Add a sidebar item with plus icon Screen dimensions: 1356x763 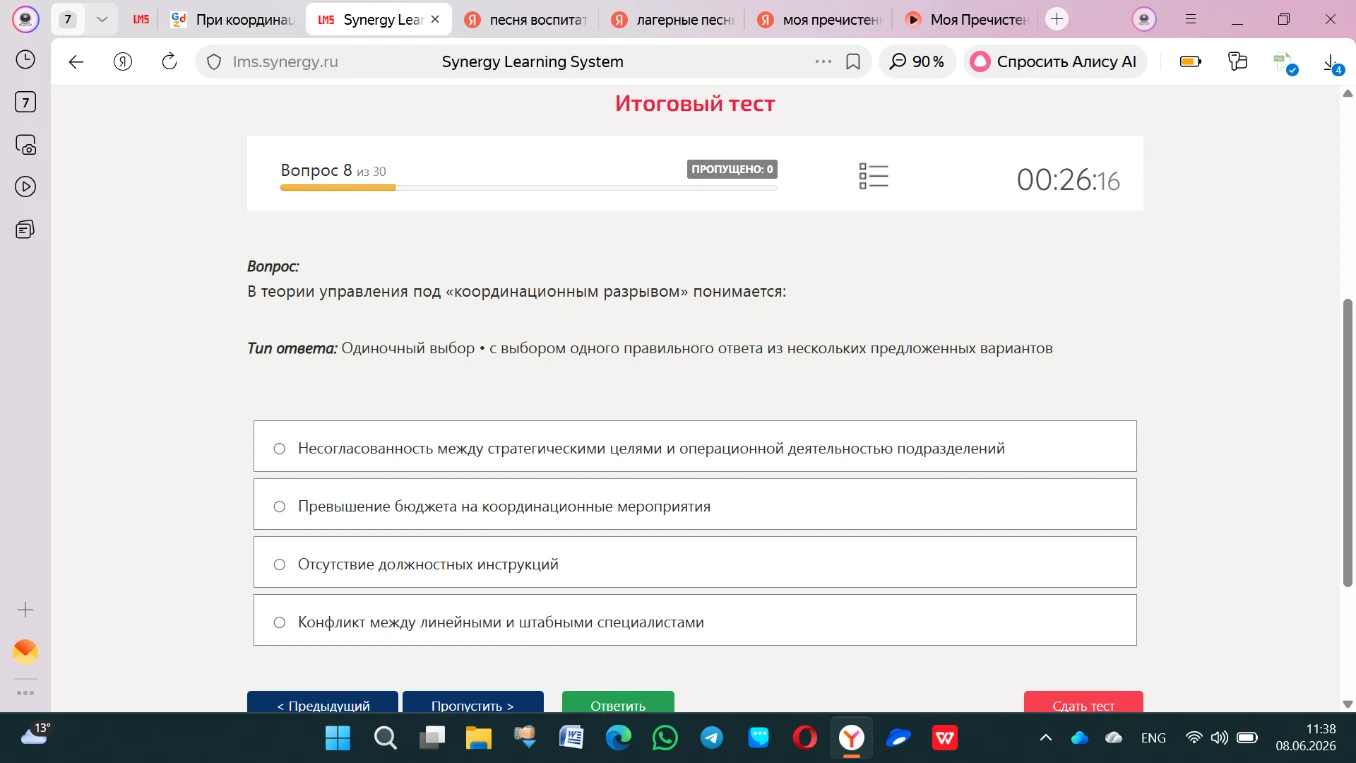tap(26, 610)
